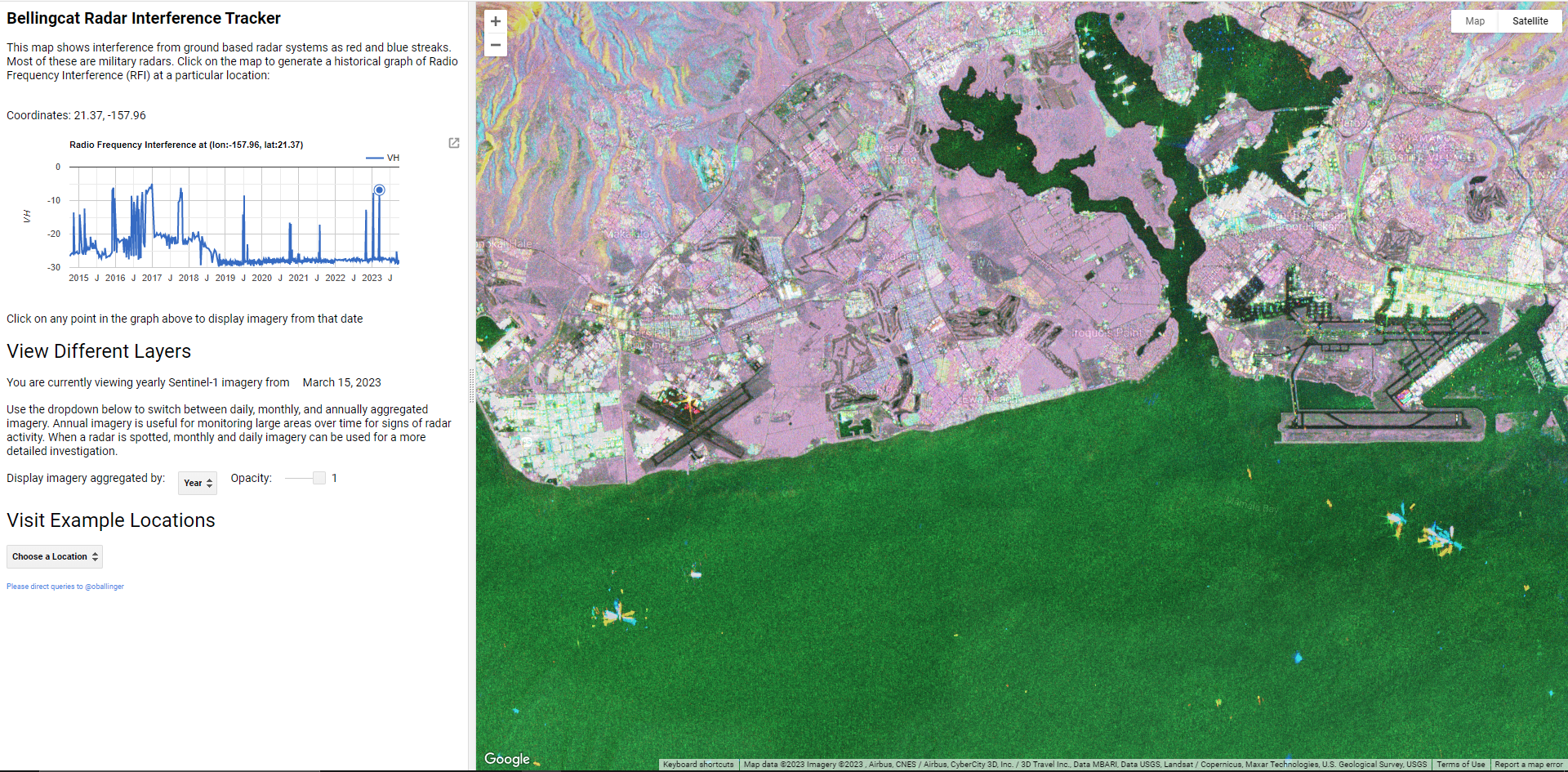The image size is (1568, 772).
Task: Click 'Visit Example Locations' heading
Action: click(111, 520)
